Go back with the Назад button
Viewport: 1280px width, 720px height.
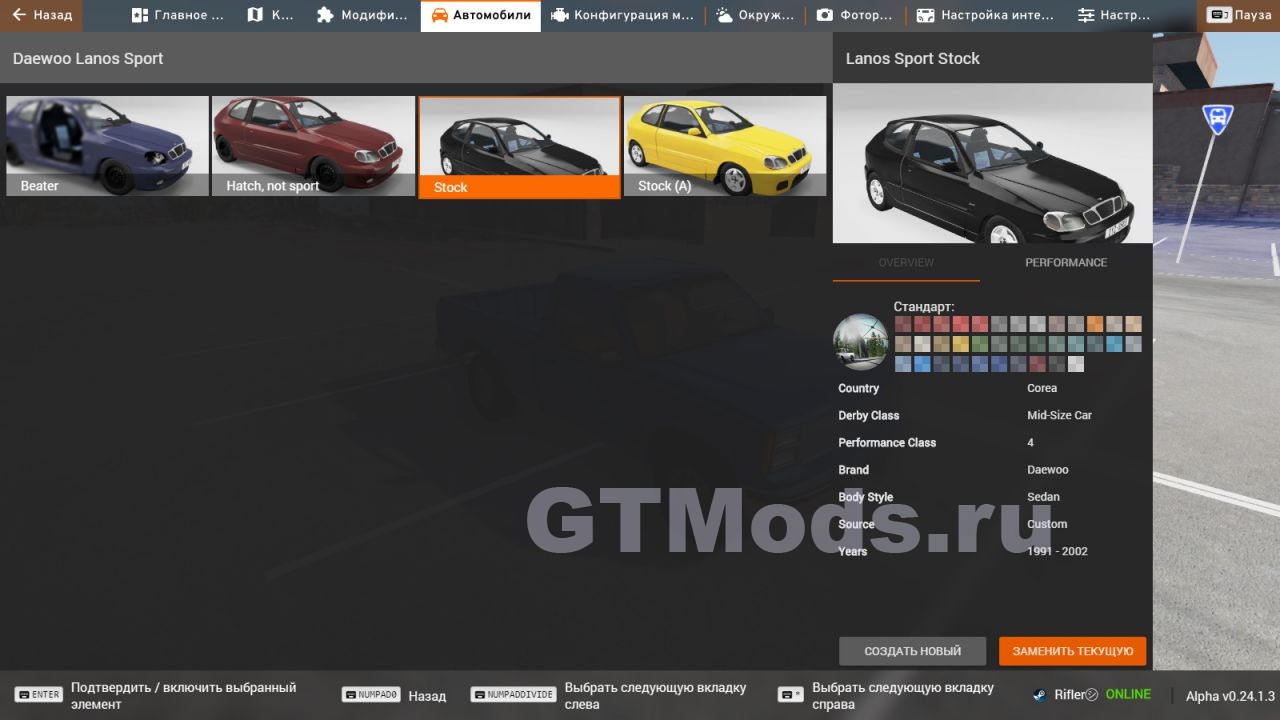coord(42,15)
